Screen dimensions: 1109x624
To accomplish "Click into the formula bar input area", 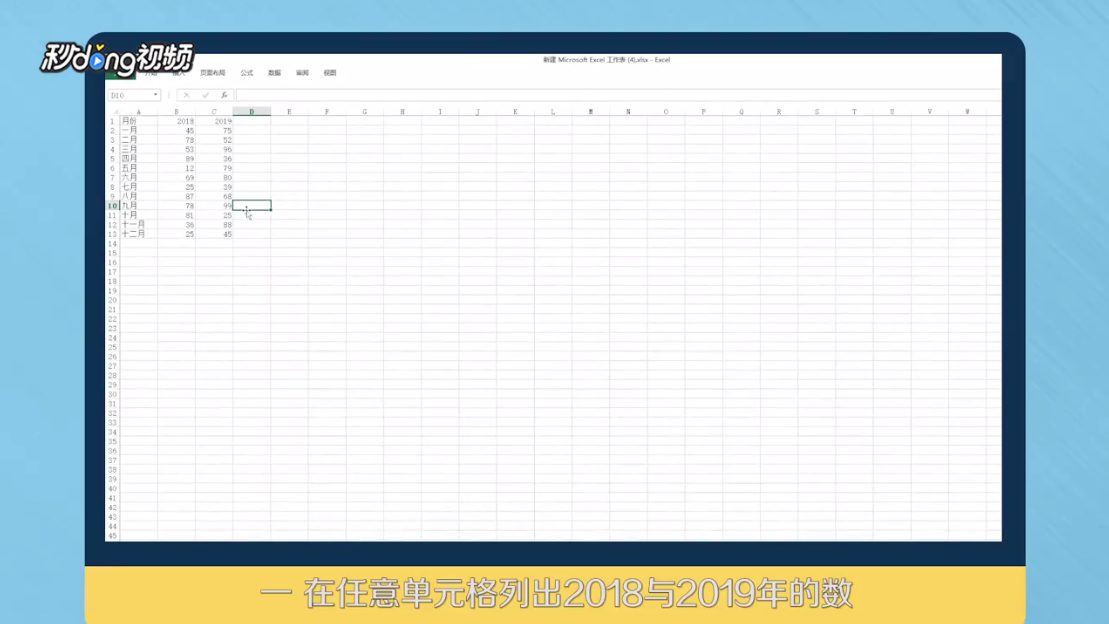I will 618,95.
